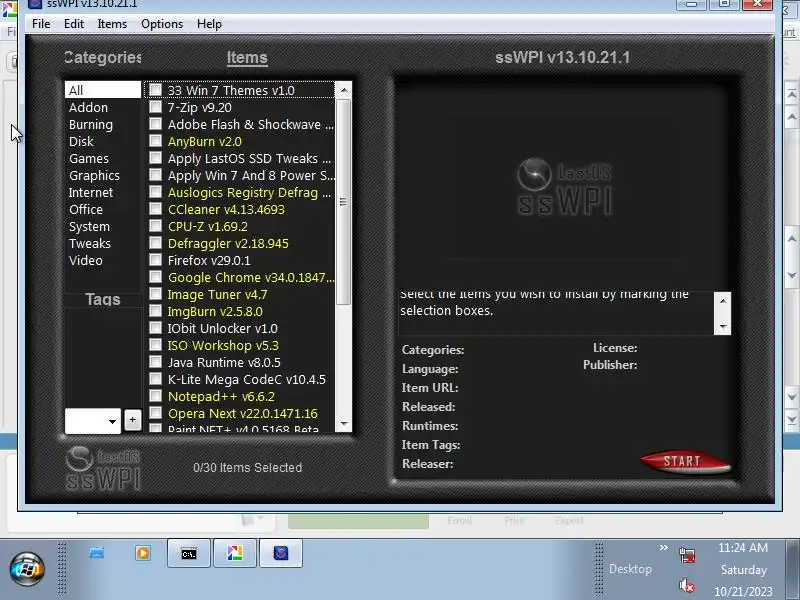Select IObit Unlocker v1.0 item text

(x=222, y=329)
